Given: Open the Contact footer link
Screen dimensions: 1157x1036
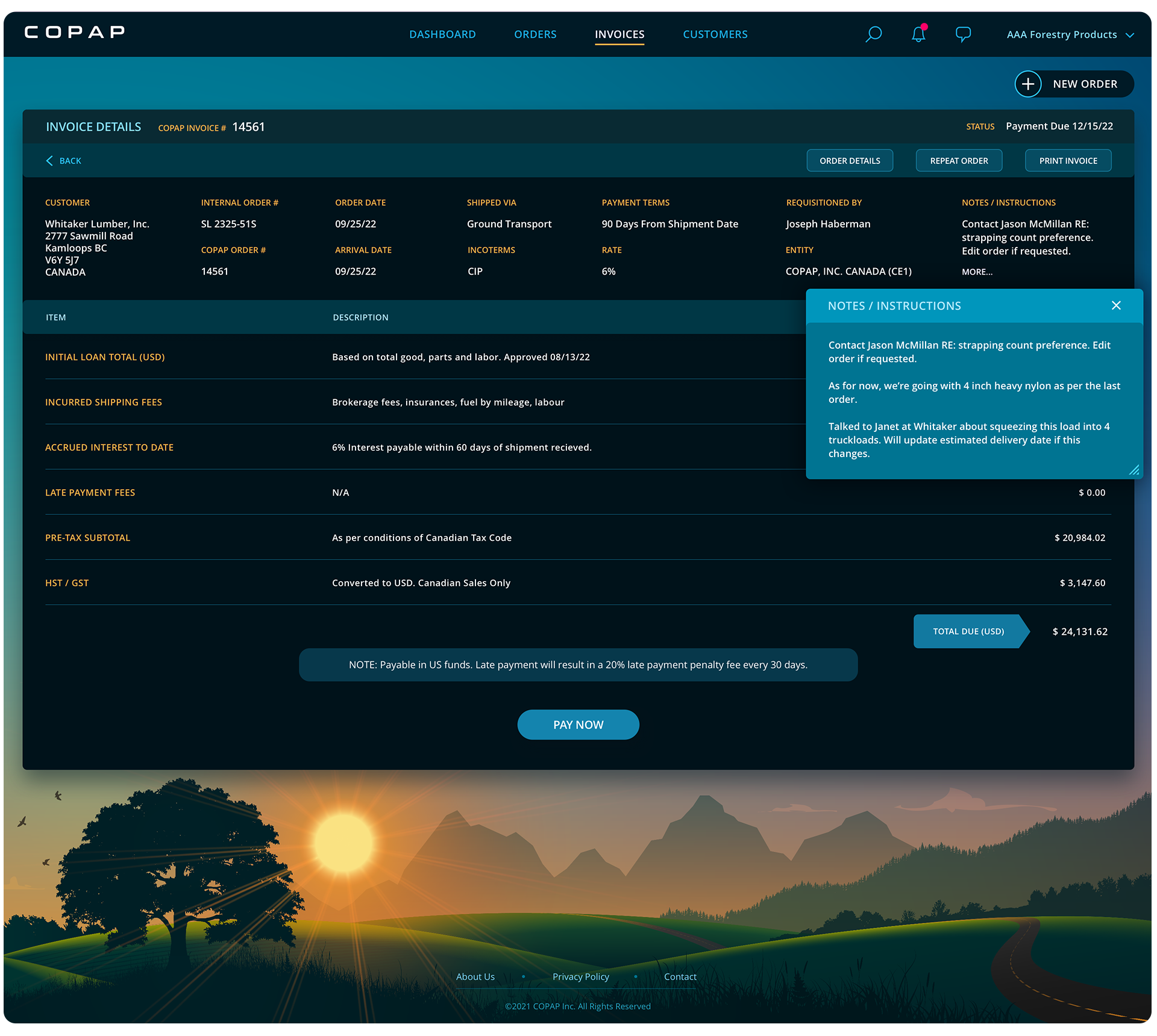Looking at the screenshot, I should pos(680,976).
